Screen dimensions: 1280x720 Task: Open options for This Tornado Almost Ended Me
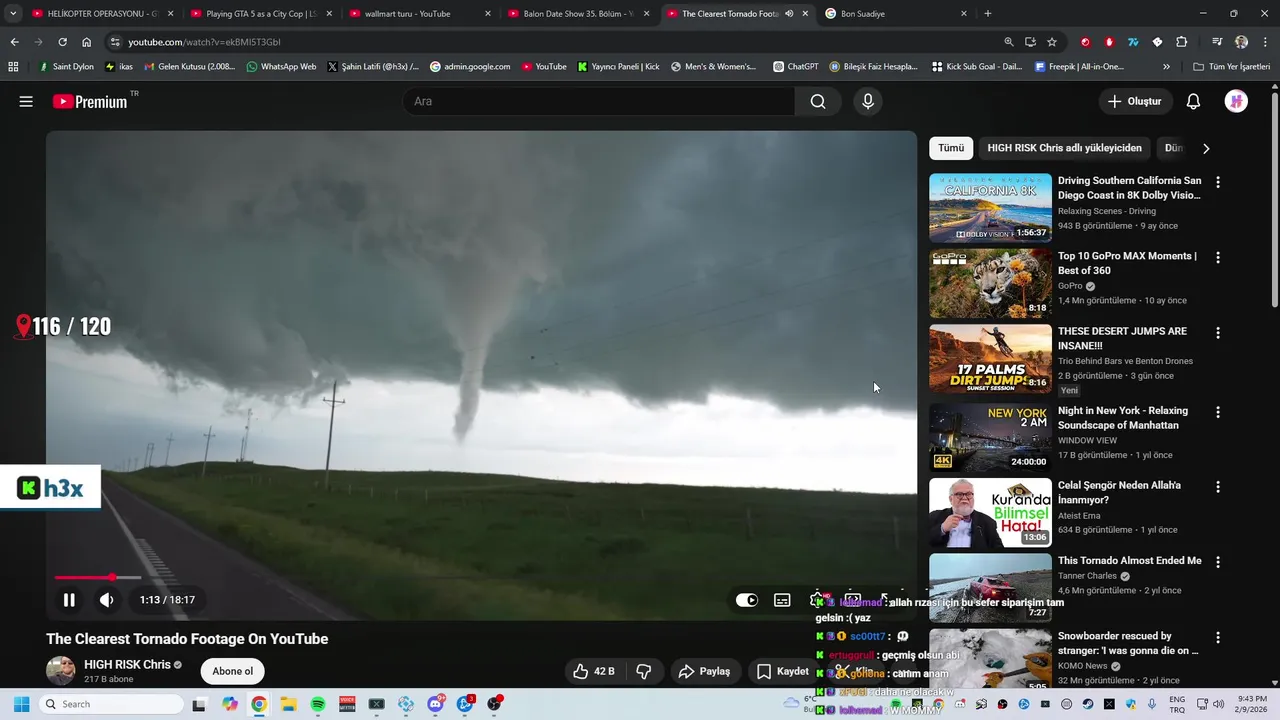coord(1218,562)
